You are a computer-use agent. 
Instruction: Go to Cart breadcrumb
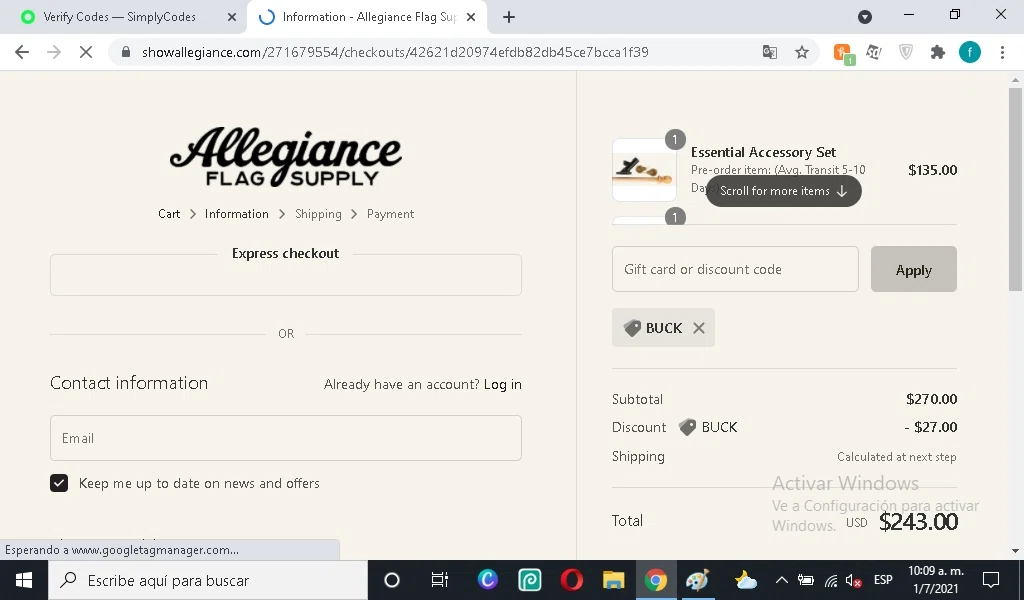tap(169, 214)
